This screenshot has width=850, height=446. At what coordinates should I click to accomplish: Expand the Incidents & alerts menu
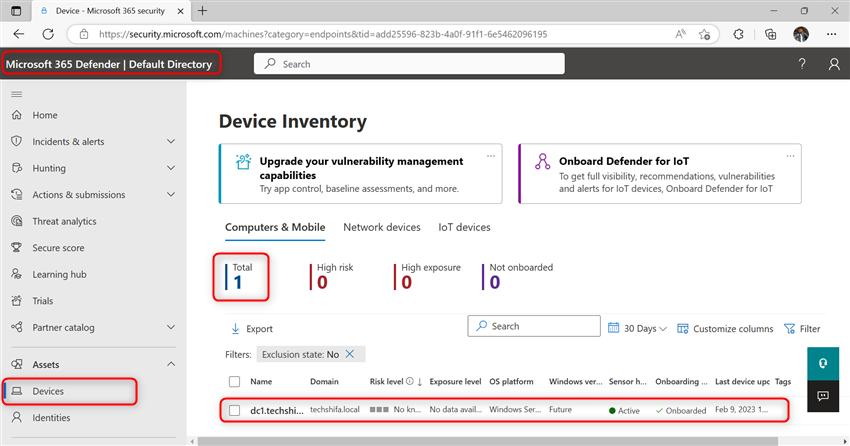171,141
